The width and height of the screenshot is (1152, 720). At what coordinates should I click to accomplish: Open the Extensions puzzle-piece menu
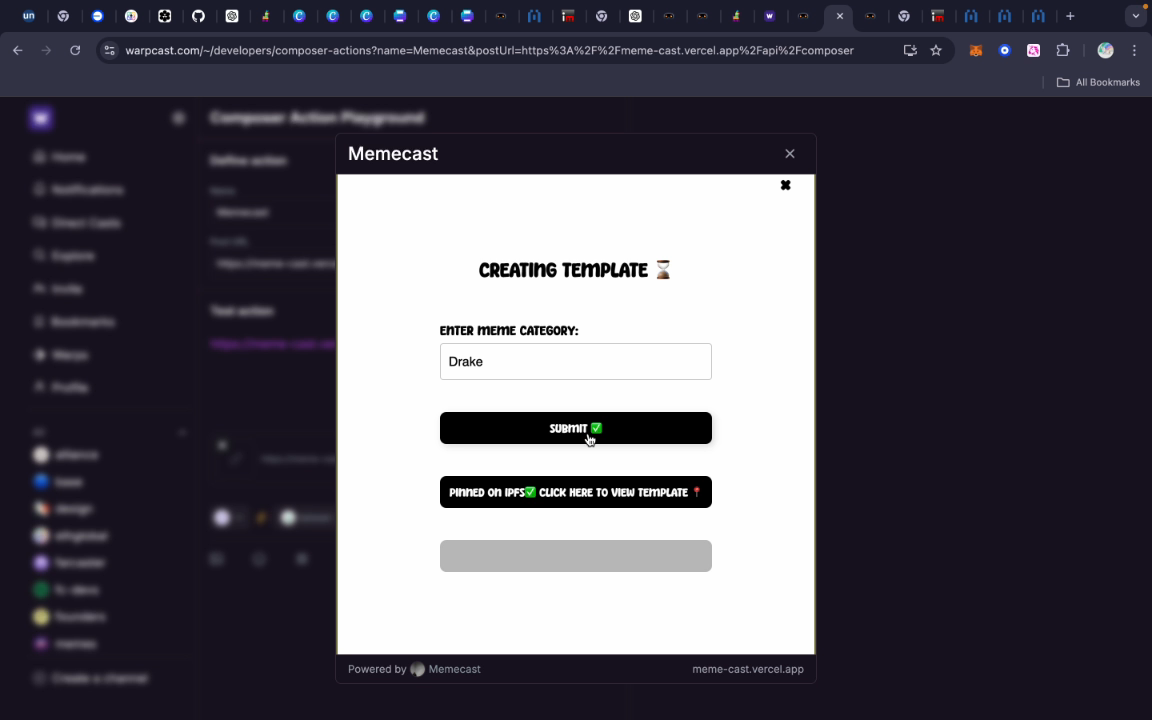(1062, 51)
